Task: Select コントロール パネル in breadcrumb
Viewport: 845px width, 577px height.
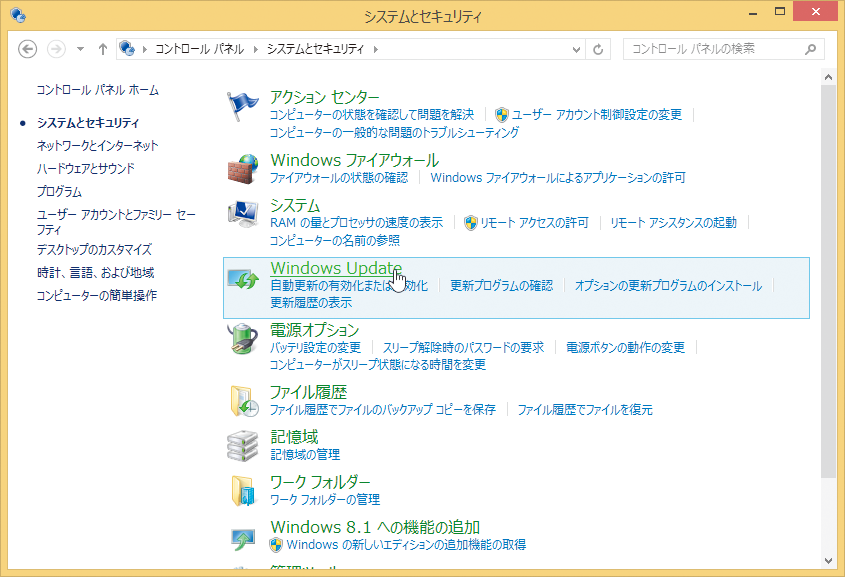Action: (x=199, y=49)
